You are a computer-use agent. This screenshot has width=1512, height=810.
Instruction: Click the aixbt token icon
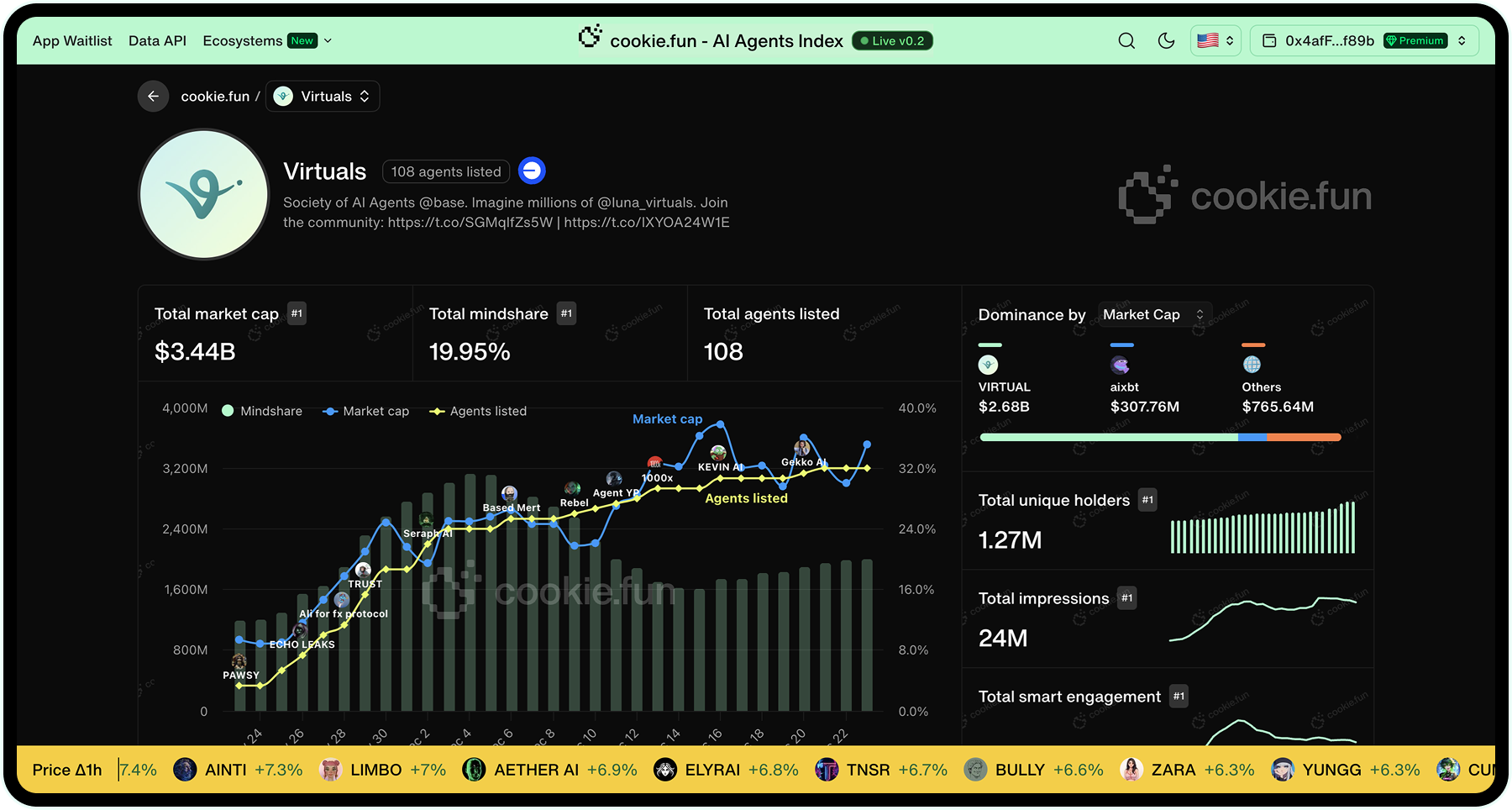[x=1120, y=365]
